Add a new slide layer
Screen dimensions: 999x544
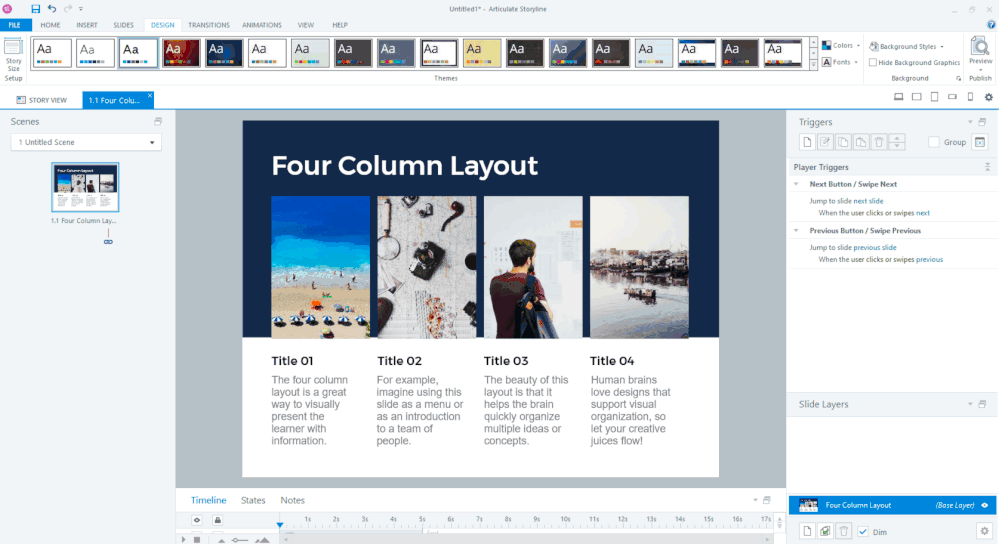[x=807, y=531]
